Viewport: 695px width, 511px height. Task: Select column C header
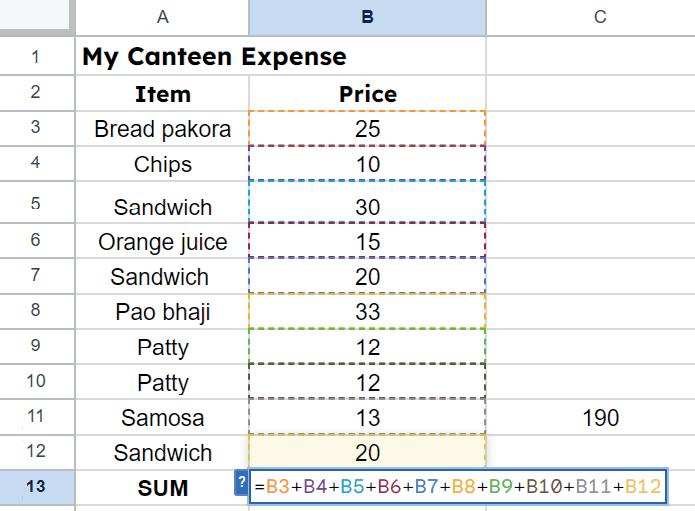(x=599, y=16)
